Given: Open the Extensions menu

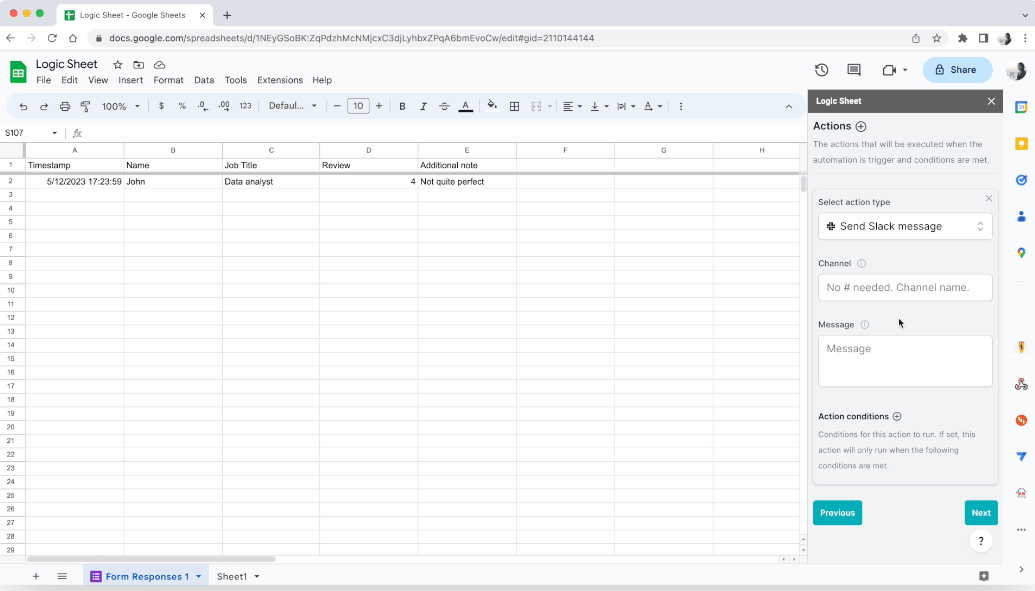Looking at the screenshot, I should click(280, 80).
